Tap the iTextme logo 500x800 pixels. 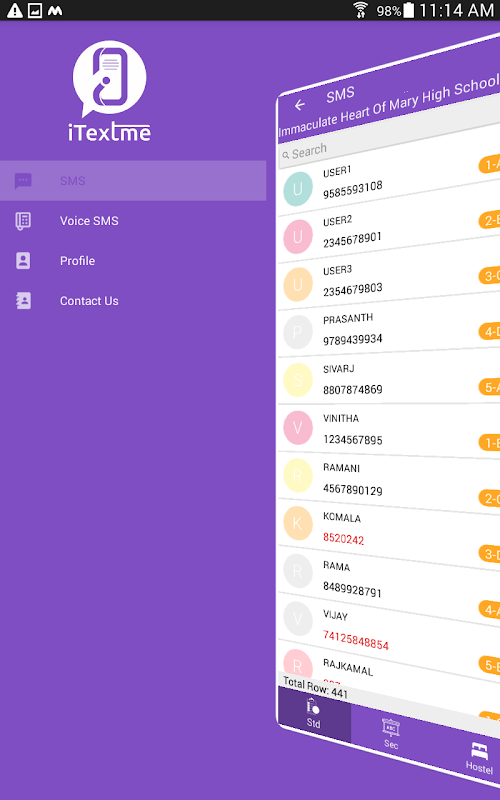(109, 91)
